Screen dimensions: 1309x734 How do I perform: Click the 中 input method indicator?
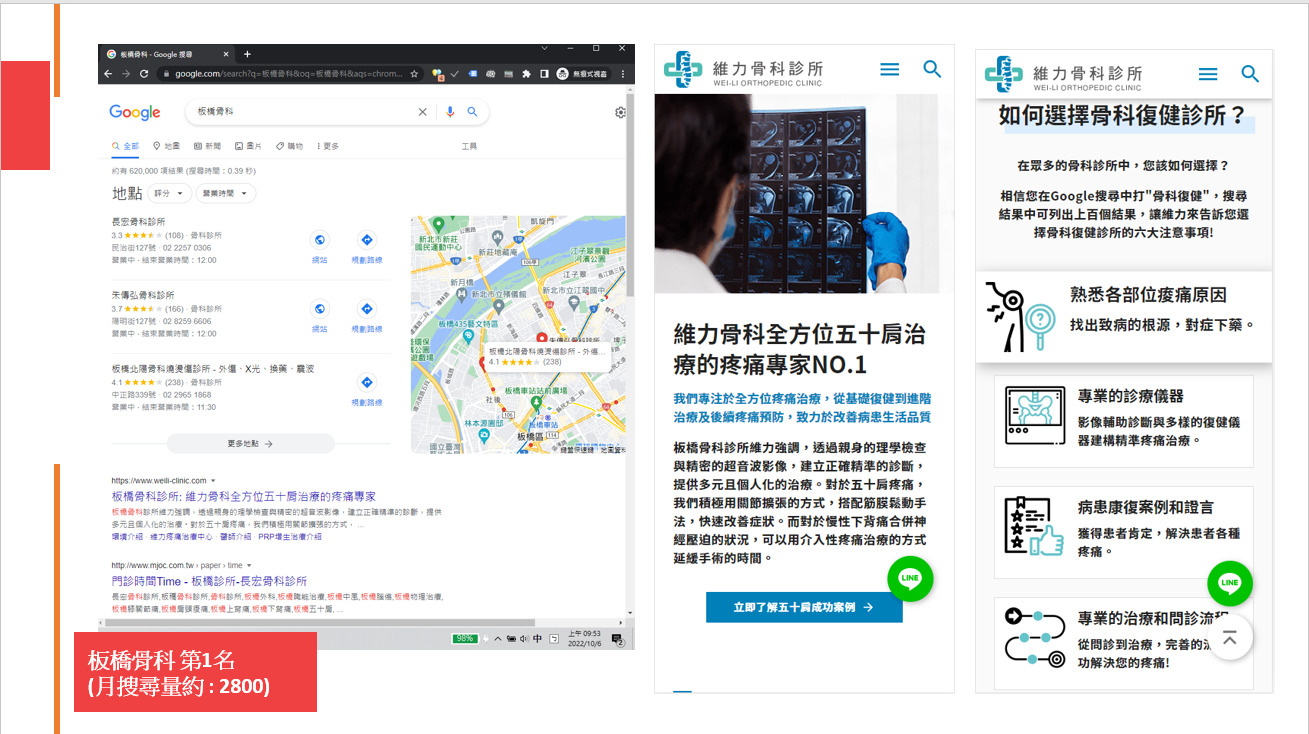pos(537,638)
